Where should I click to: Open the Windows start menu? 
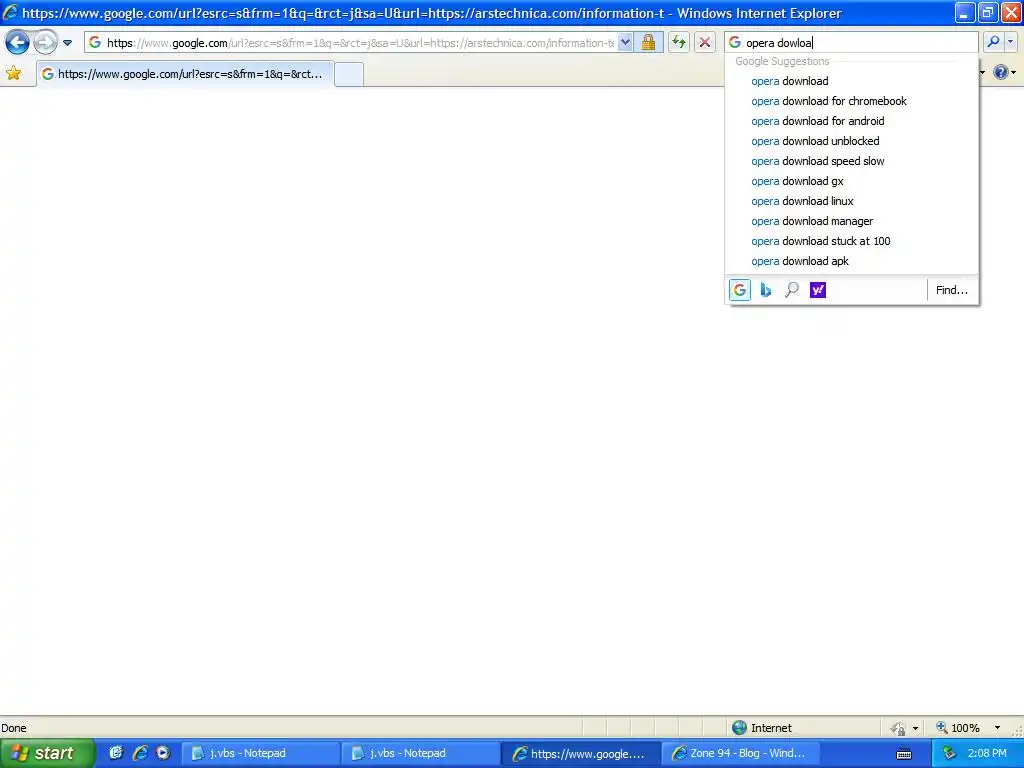coord(48,753)
